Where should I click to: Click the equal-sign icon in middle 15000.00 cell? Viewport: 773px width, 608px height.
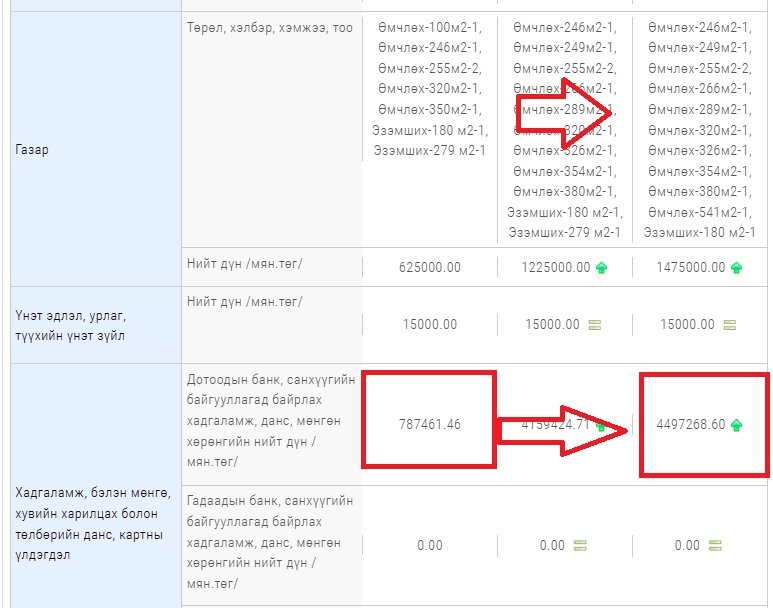pyautogui.click(x=594, y=325)
